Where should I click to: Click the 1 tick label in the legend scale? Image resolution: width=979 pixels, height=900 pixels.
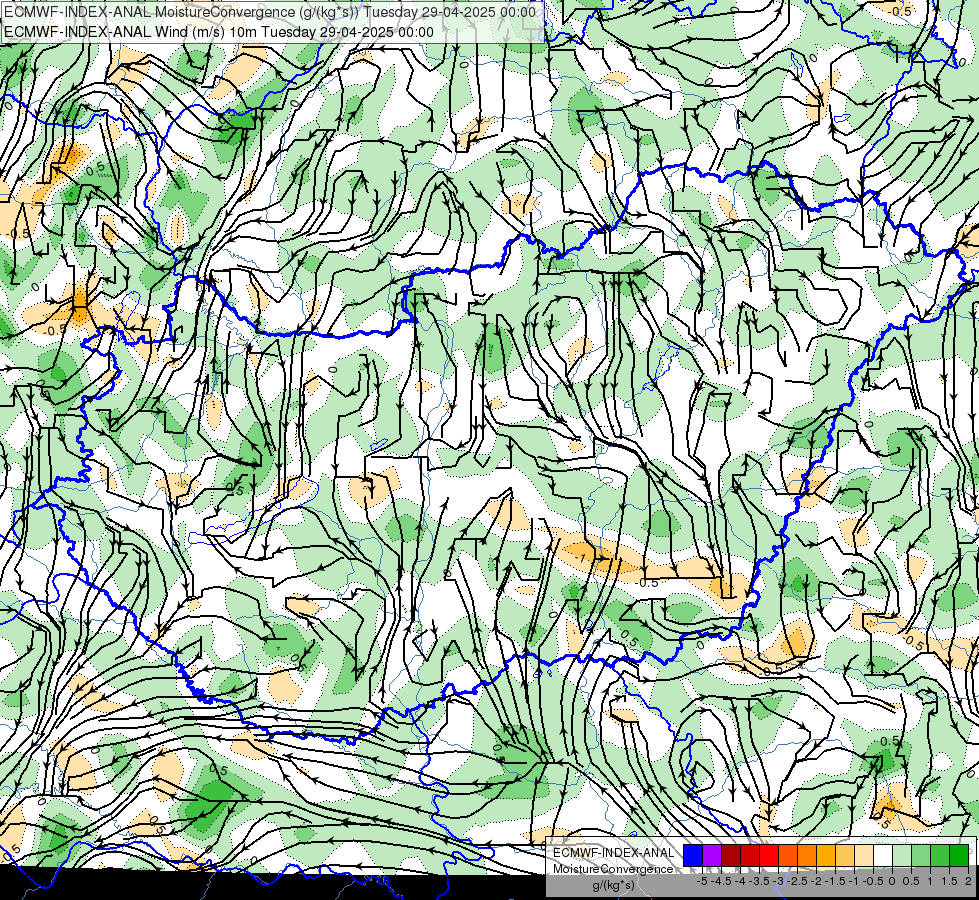[930, 881]
